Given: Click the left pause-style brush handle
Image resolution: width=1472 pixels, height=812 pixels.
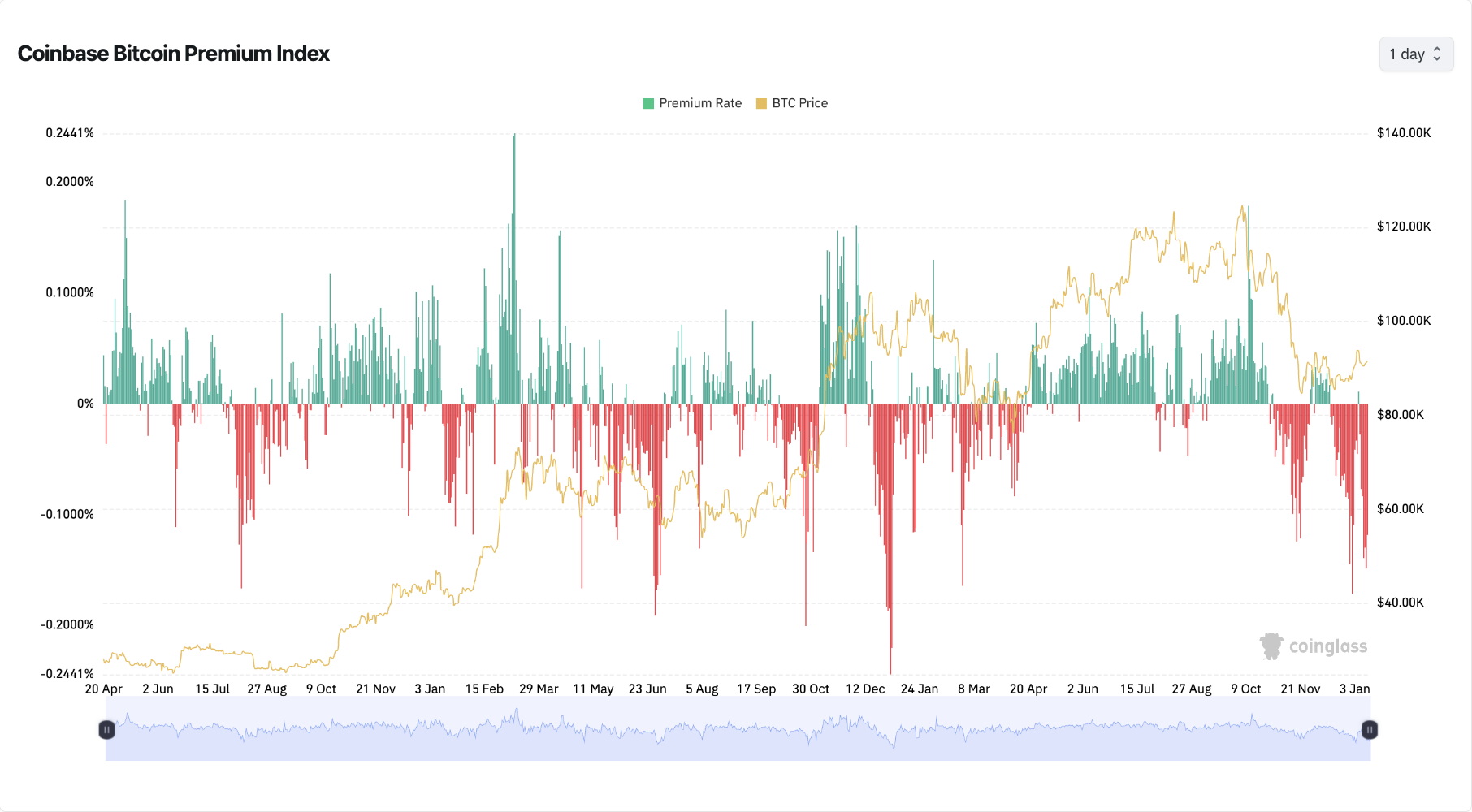Looking at the screenshot, I should coord(106,729).
